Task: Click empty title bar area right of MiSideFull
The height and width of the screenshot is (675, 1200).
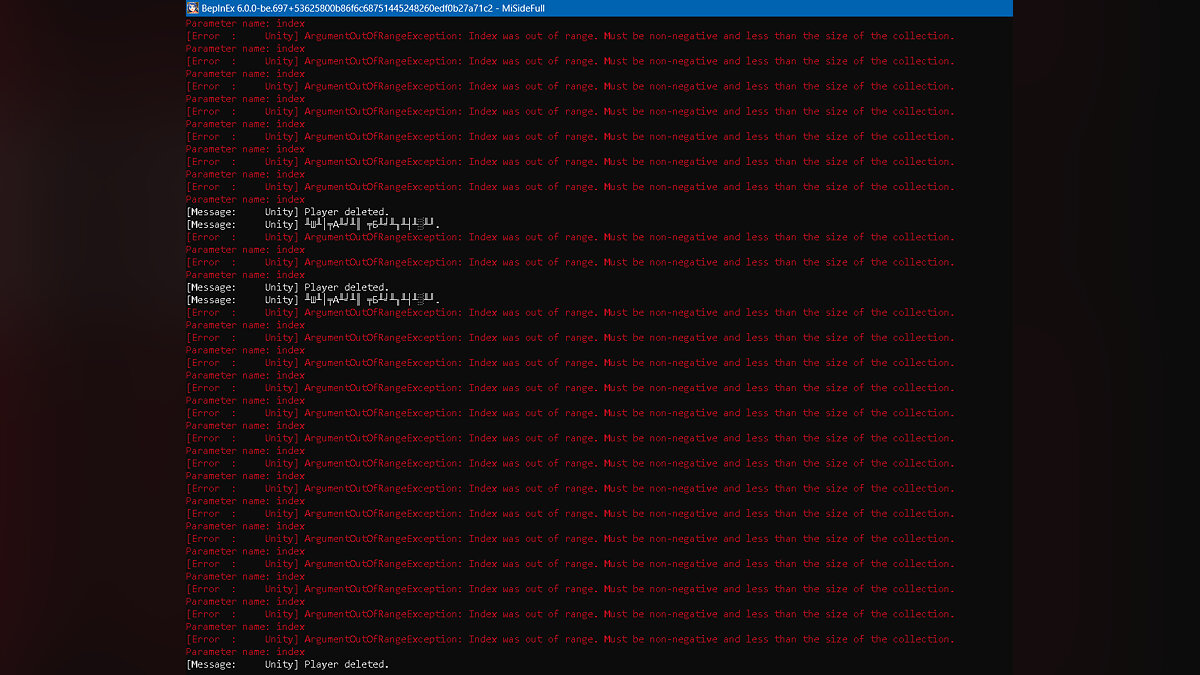Action: tap(780, 8)
